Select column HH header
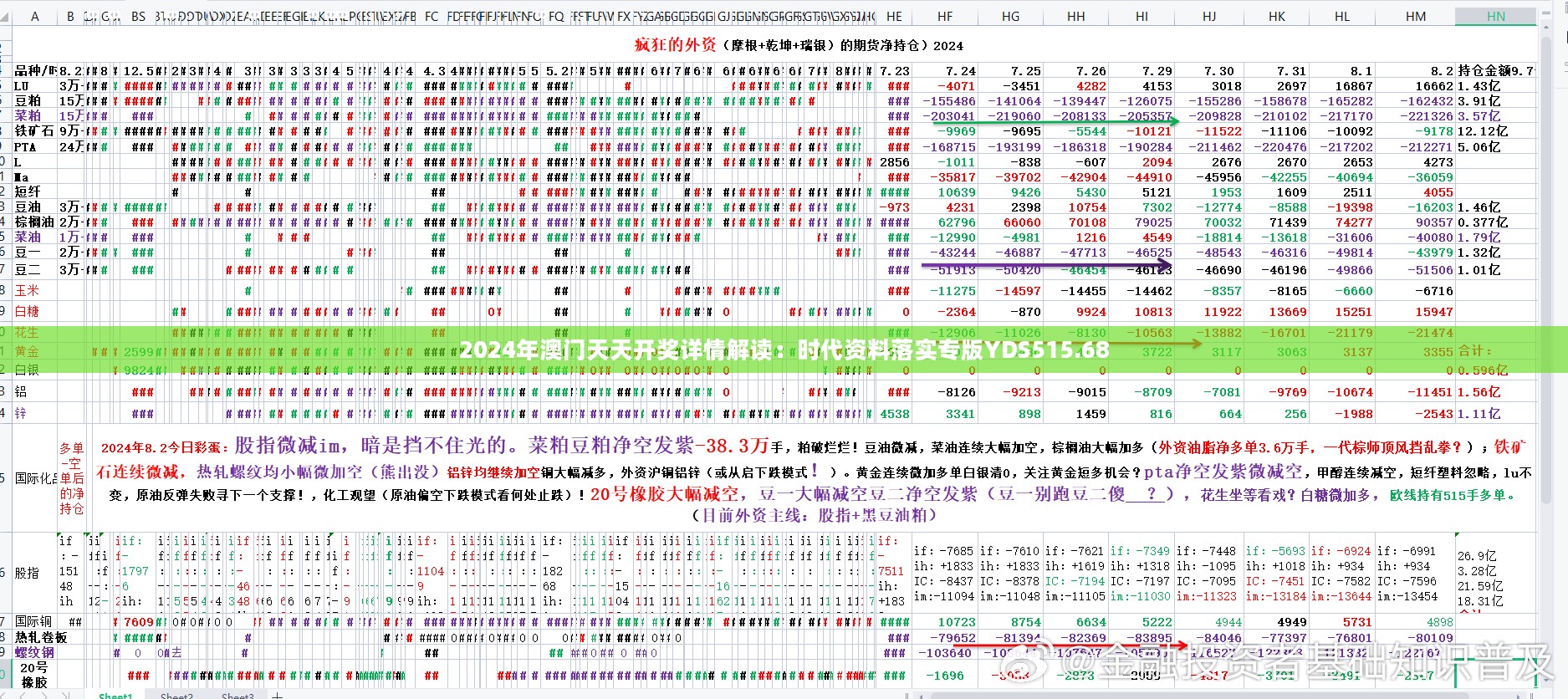Image resolution: width=1568 pixels, height=699 pixels. pos(1076,16)
